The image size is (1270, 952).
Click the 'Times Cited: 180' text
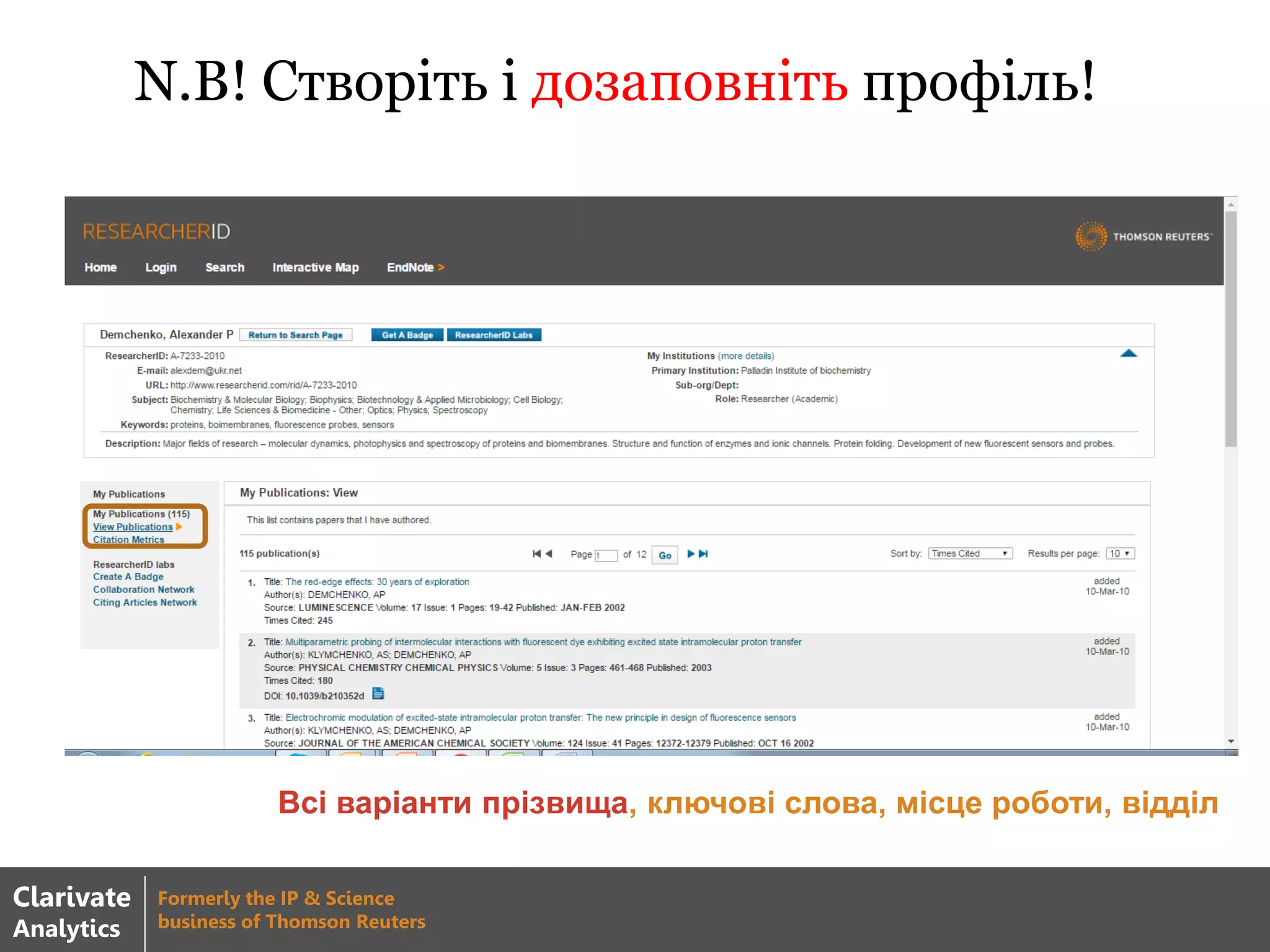pyautogui.click(x=298, y=681)
